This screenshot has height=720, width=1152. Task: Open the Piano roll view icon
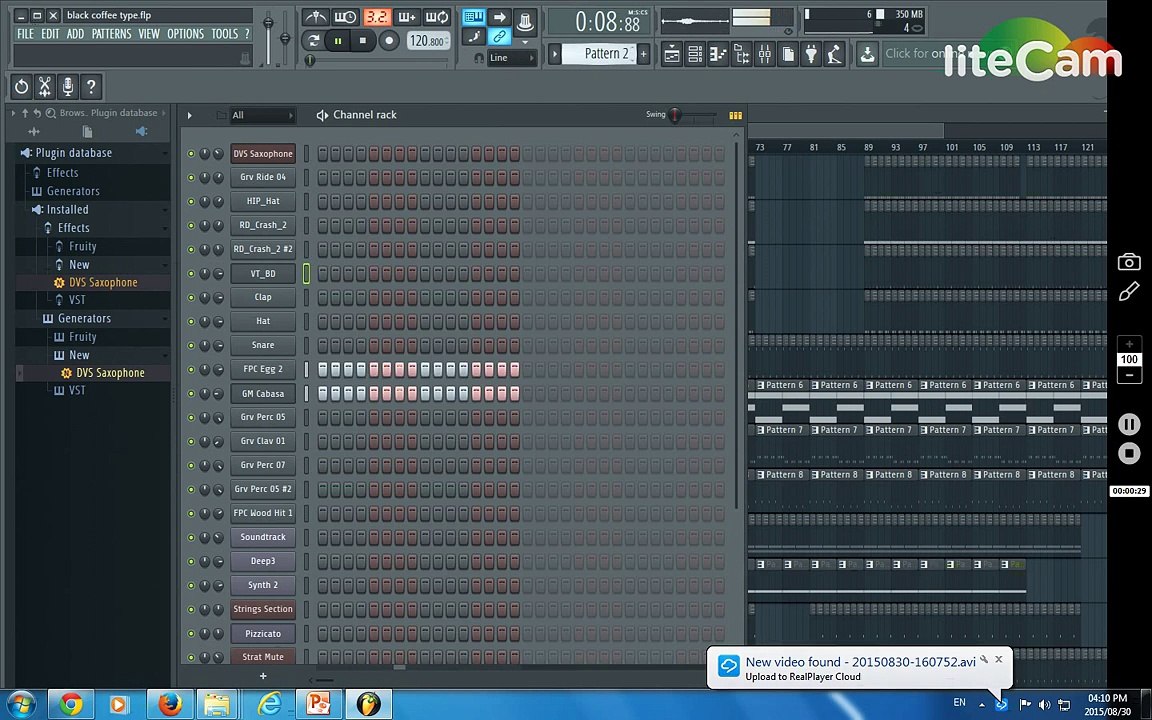718,54
